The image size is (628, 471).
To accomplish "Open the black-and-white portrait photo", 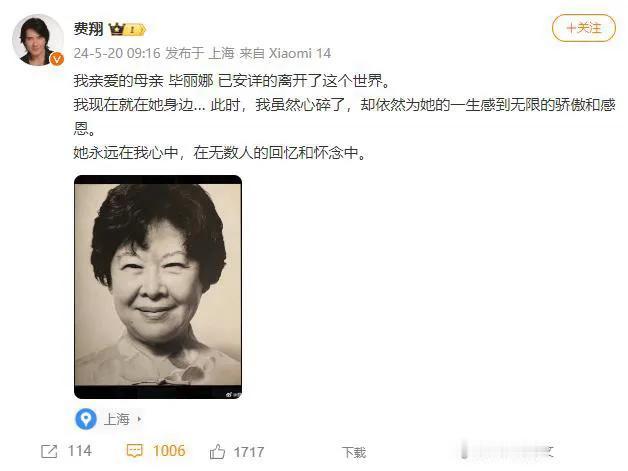I will tap(158, 287).
